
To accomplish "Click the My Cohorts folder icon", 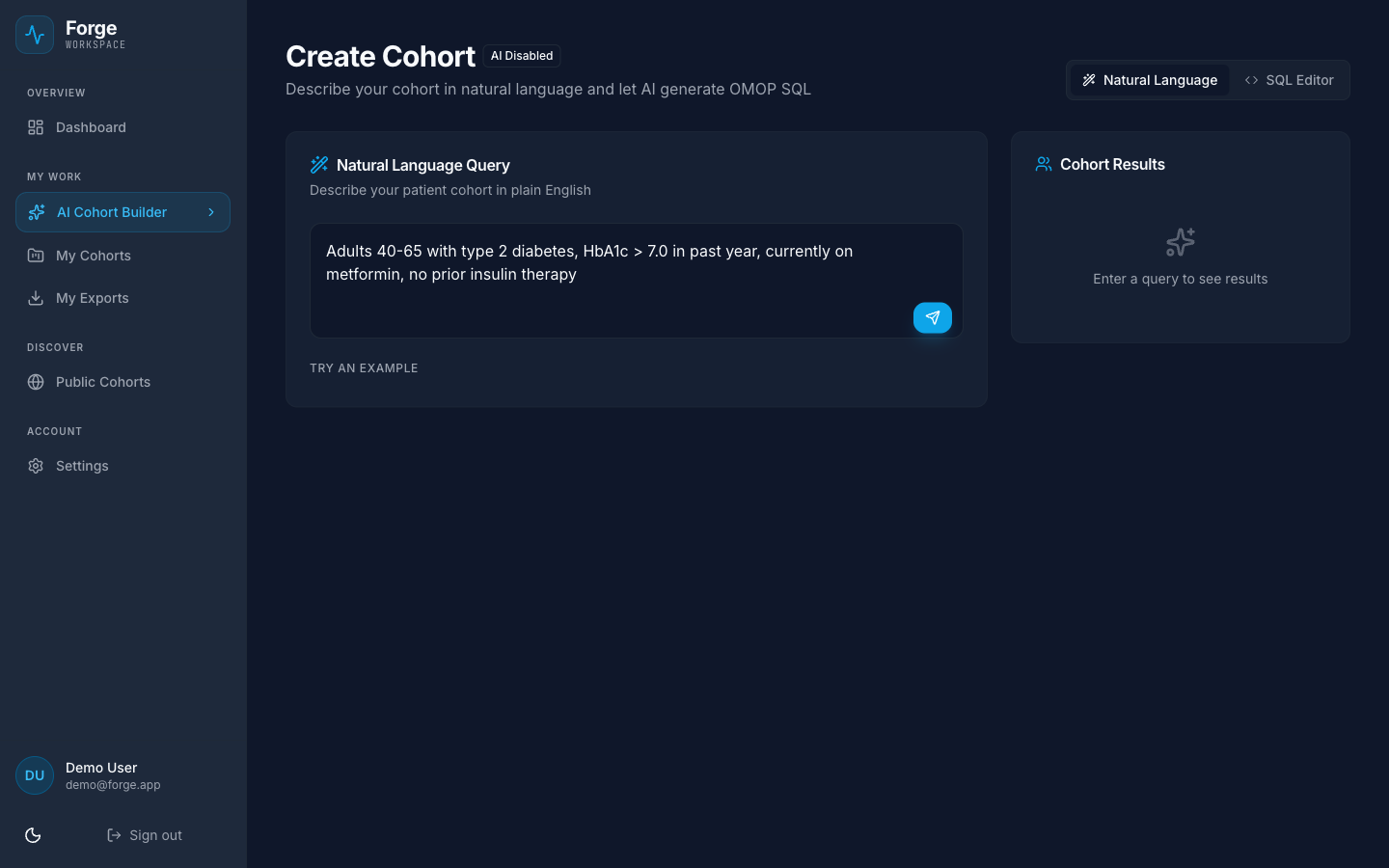I will pyautogui.click(x=36, y=256).
